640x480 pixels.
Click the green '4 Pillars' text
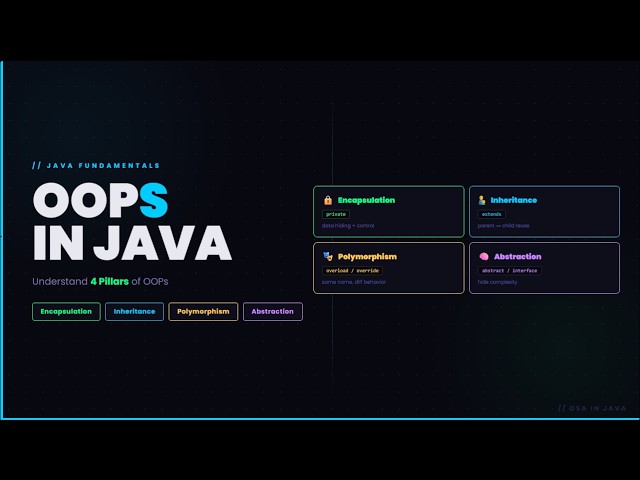coord(109,281)
